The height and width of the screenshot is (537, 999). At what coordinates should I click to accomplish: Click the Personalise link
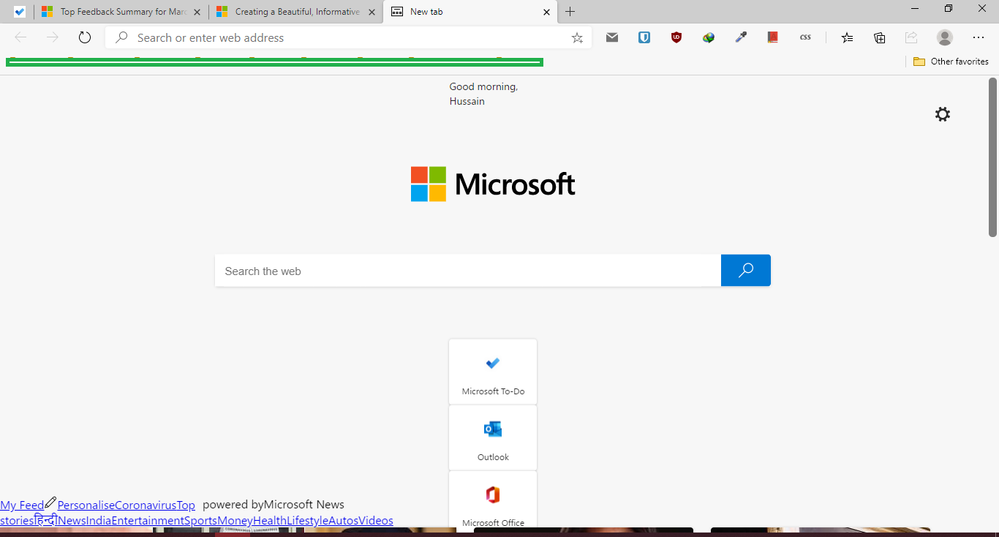pos(86,505)
